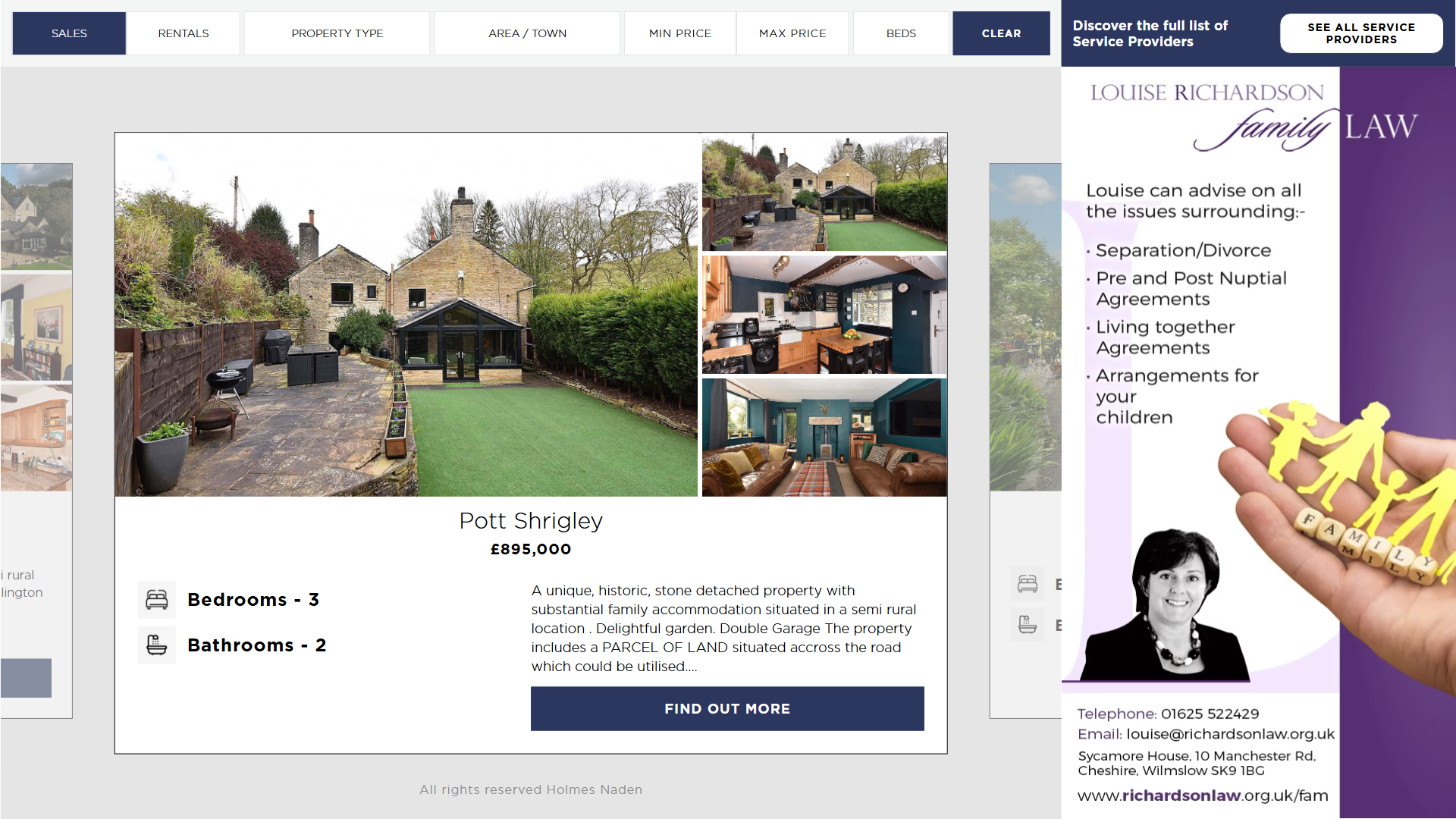Select the kitchen photo thumbnail
Image resolution: width=1456 pixels, height=819 pixels.
point(824,315)
